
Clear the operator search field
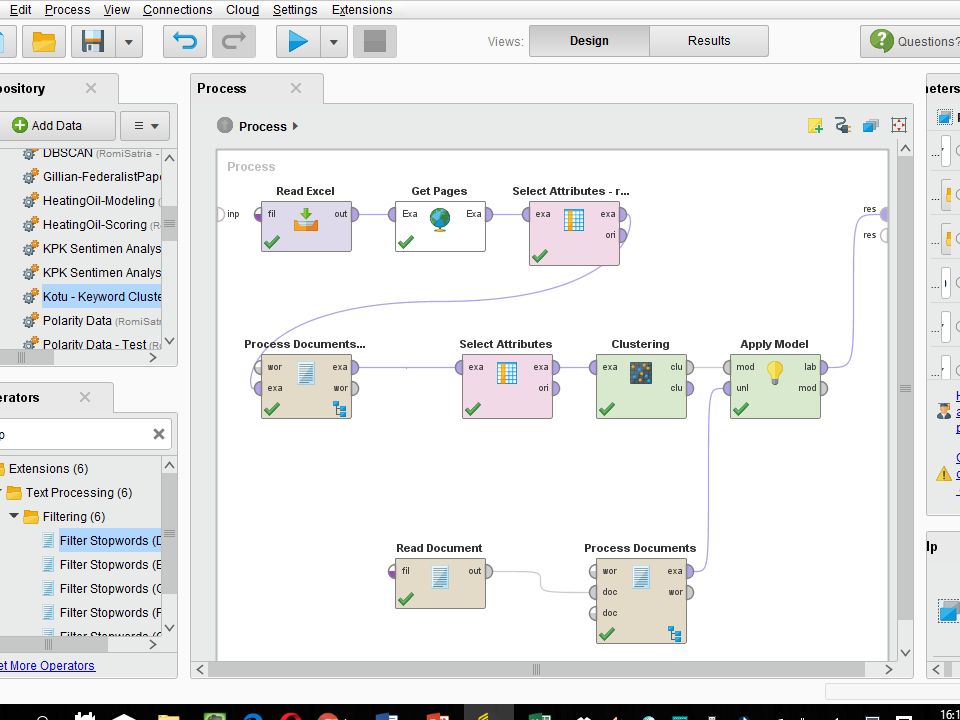click(159, 434)
